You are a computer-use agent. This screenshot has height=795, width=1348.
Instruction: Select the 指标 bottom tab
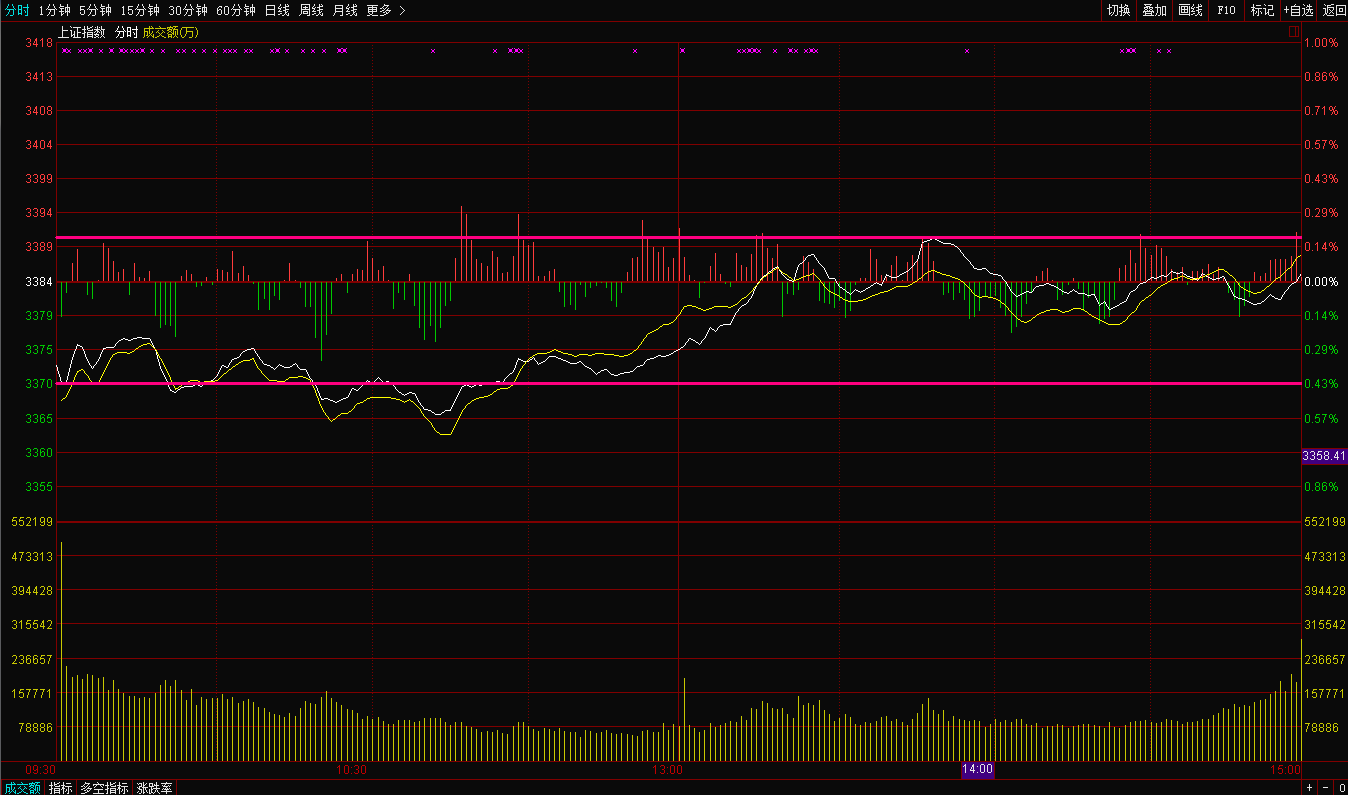pyautogui.click(x=61, y=788)
